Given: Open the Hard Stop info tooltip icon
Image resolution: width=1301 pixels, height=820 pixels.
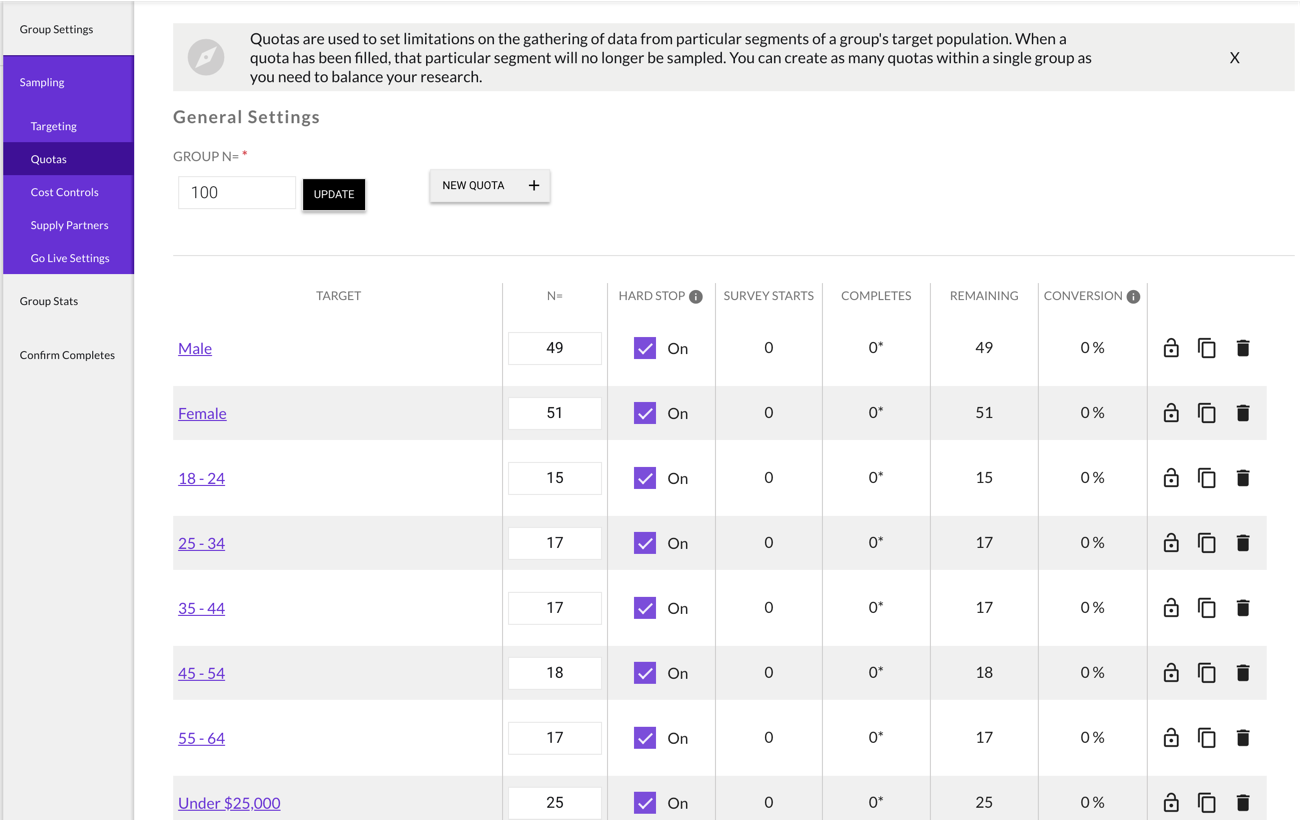Looking at the screenshot, I should point(696,296).
